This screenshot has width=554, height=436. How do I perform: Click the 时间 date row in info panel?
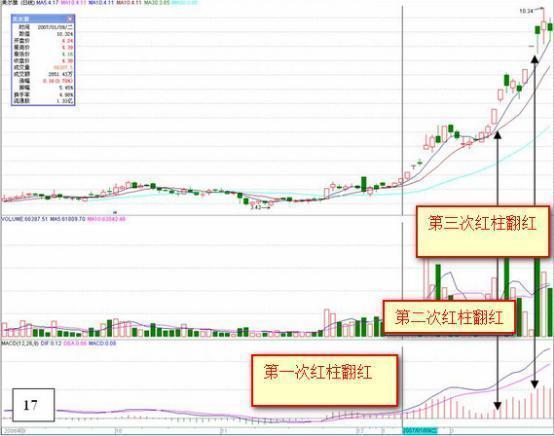[43, 27]
